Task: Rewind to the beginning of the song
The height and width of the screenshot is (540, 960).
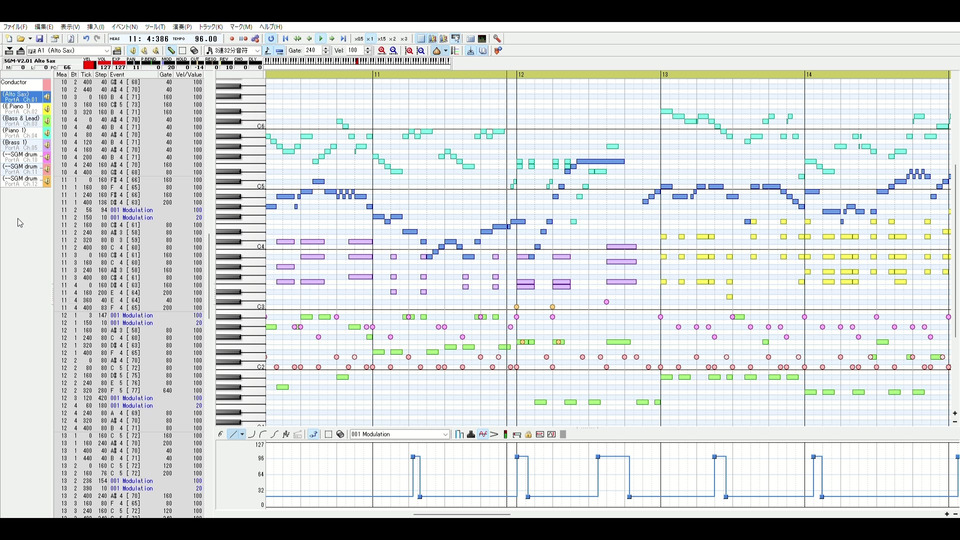Action: [285, 39]
